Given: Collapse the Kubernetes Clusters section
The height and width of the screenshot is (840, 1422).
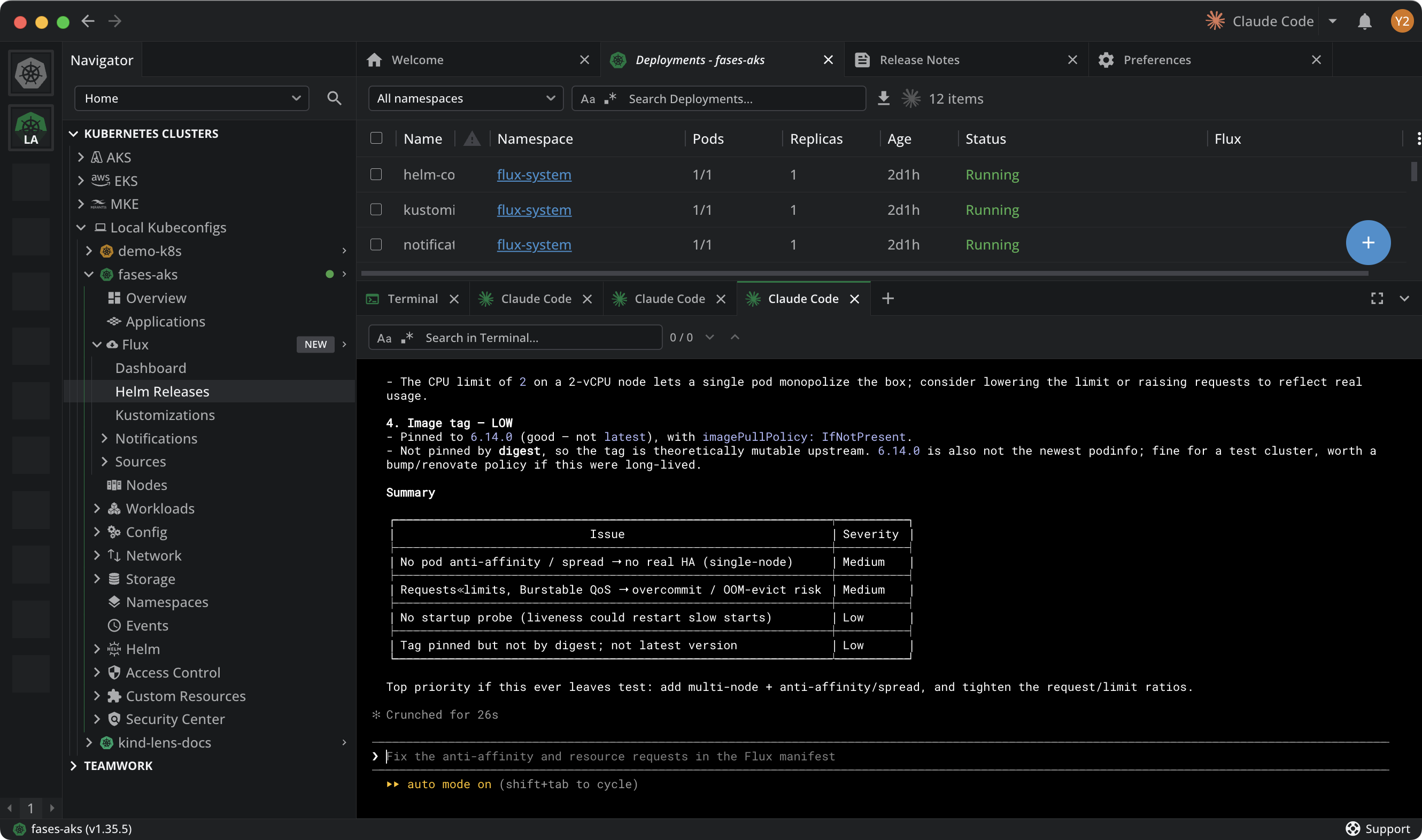Looking at the screenshot, I should coord(73,134).
